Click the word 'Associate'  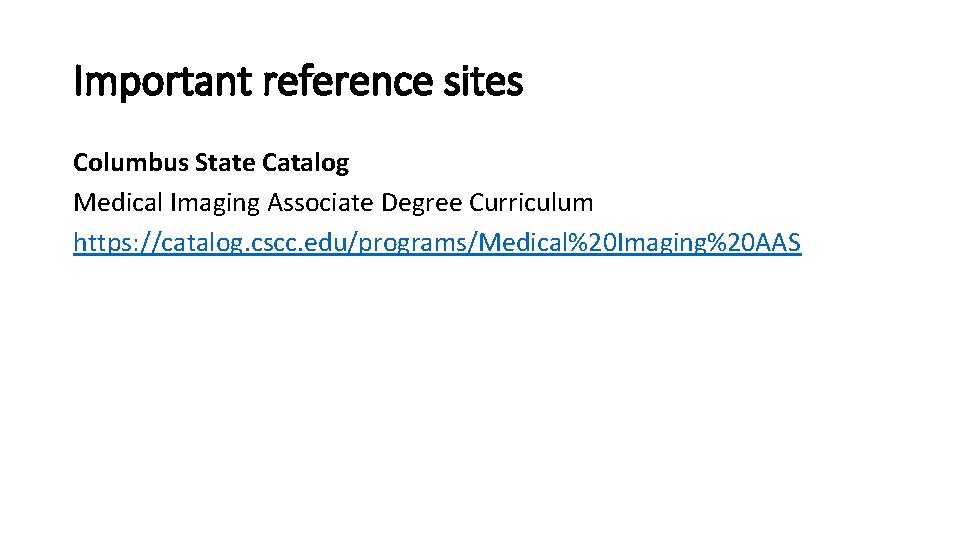tap(320, 203)
